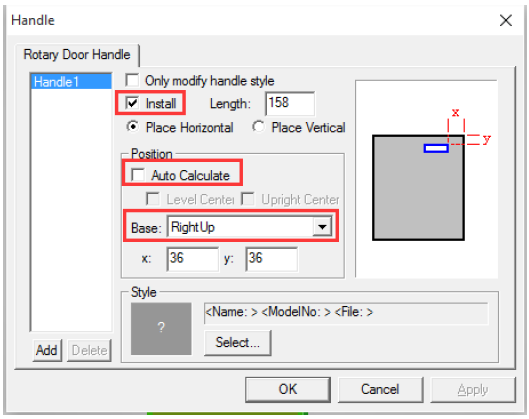Screen dimensions: 529x419
Task: Open the Base dropdown arrow
Action: click(x=322, y=227)
